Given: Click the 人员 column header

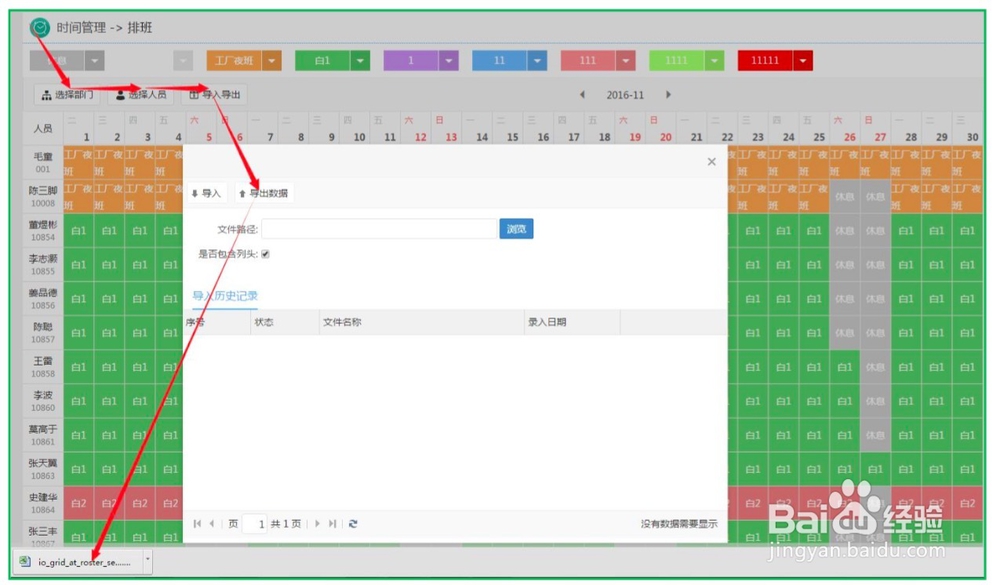Looking at the screenshot, I should (43, 129).
